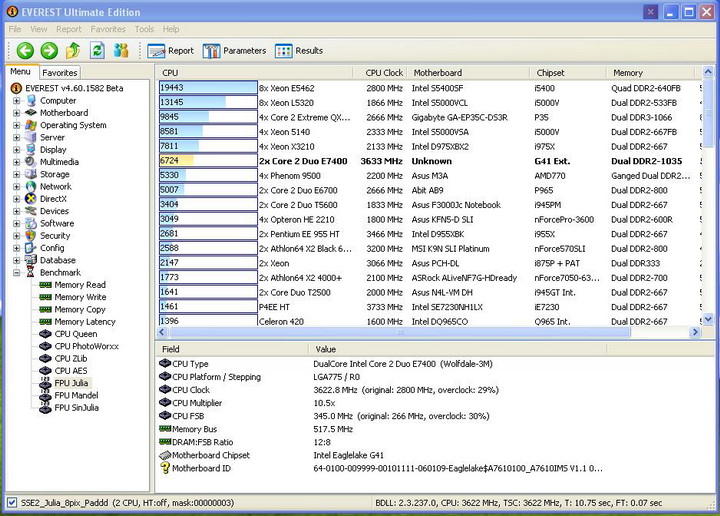Screen dimensions: 720x516
Task: Show benchmark Results
Action: (x=299, y=51)
